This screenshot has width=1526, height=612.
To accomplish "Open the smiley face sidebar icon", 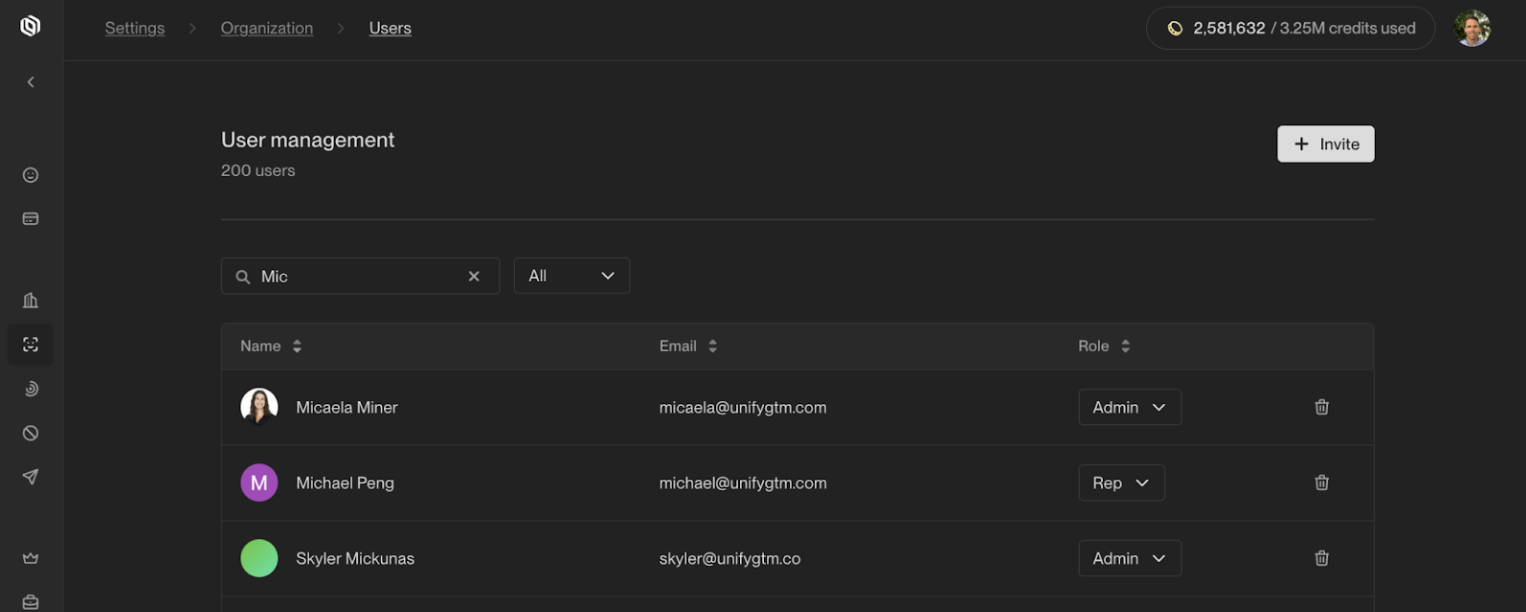I will point(31,175).
